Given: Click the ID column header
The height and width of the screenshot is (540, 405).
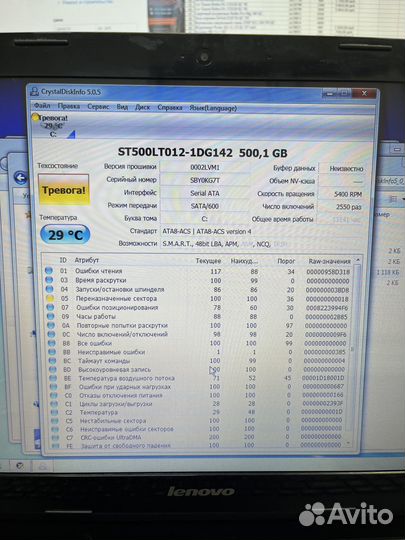Looking at the screenshot, I should coord(63,260).
